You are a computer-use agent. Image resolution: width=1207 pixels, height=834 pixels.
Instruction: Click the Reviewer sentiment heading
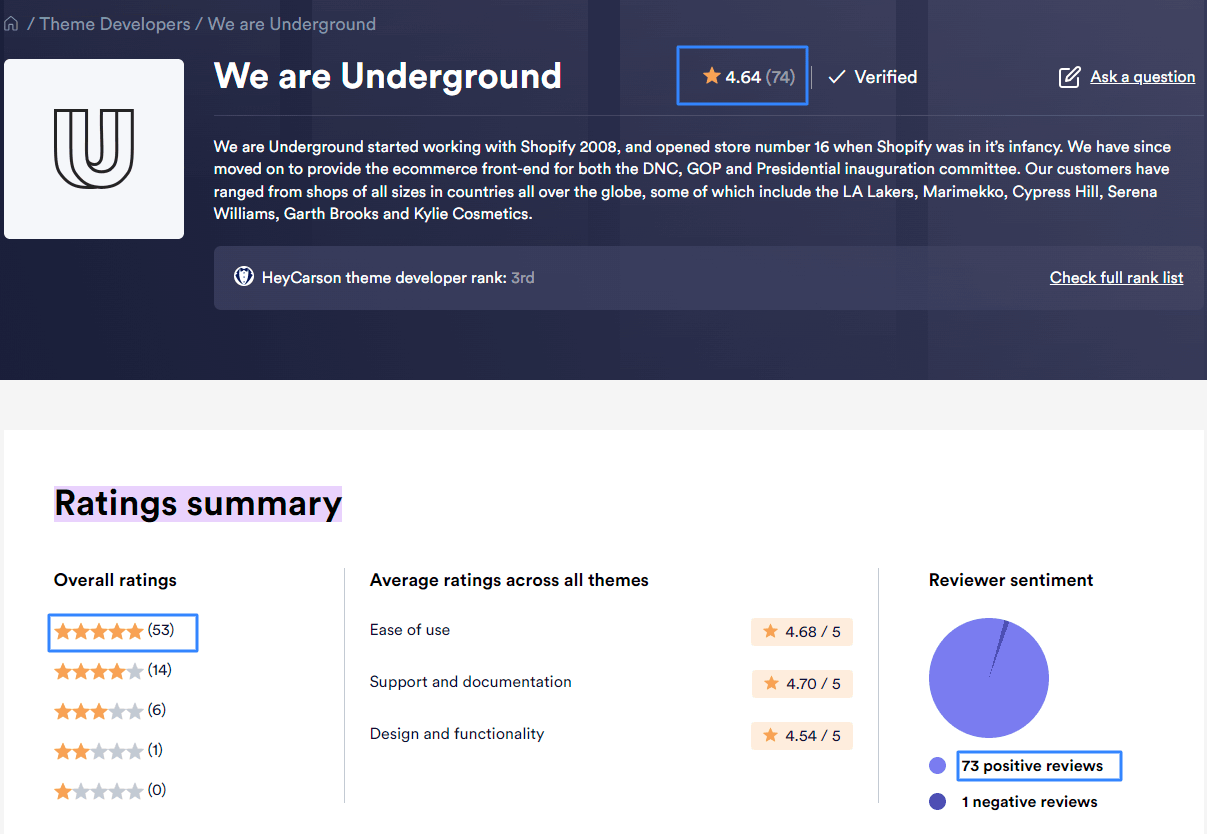coord(1011,580)
